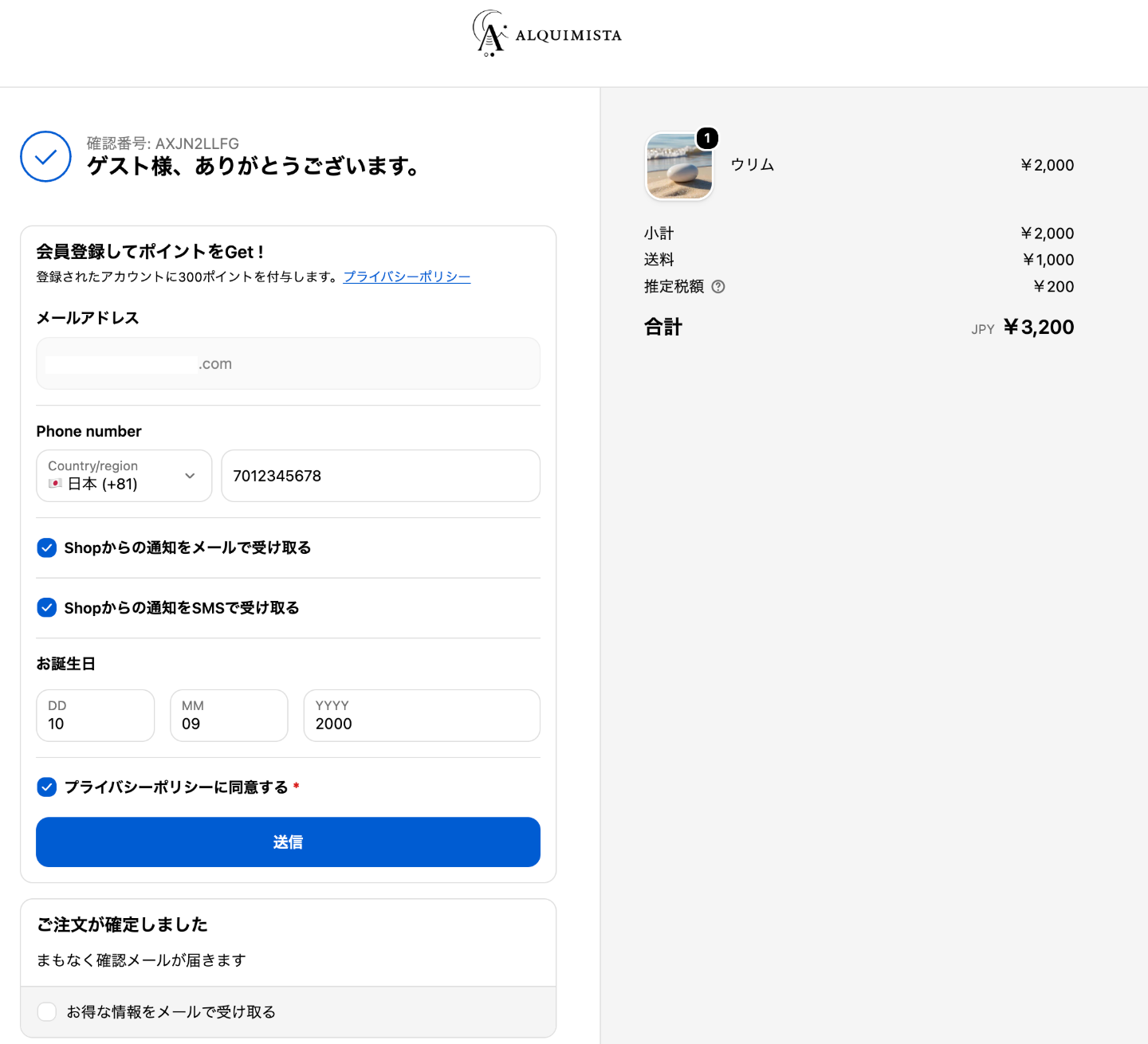Click the 小計 amount ¥2,000
The height and width of the screenshot is (1044, 1148).
point(1047,234)
